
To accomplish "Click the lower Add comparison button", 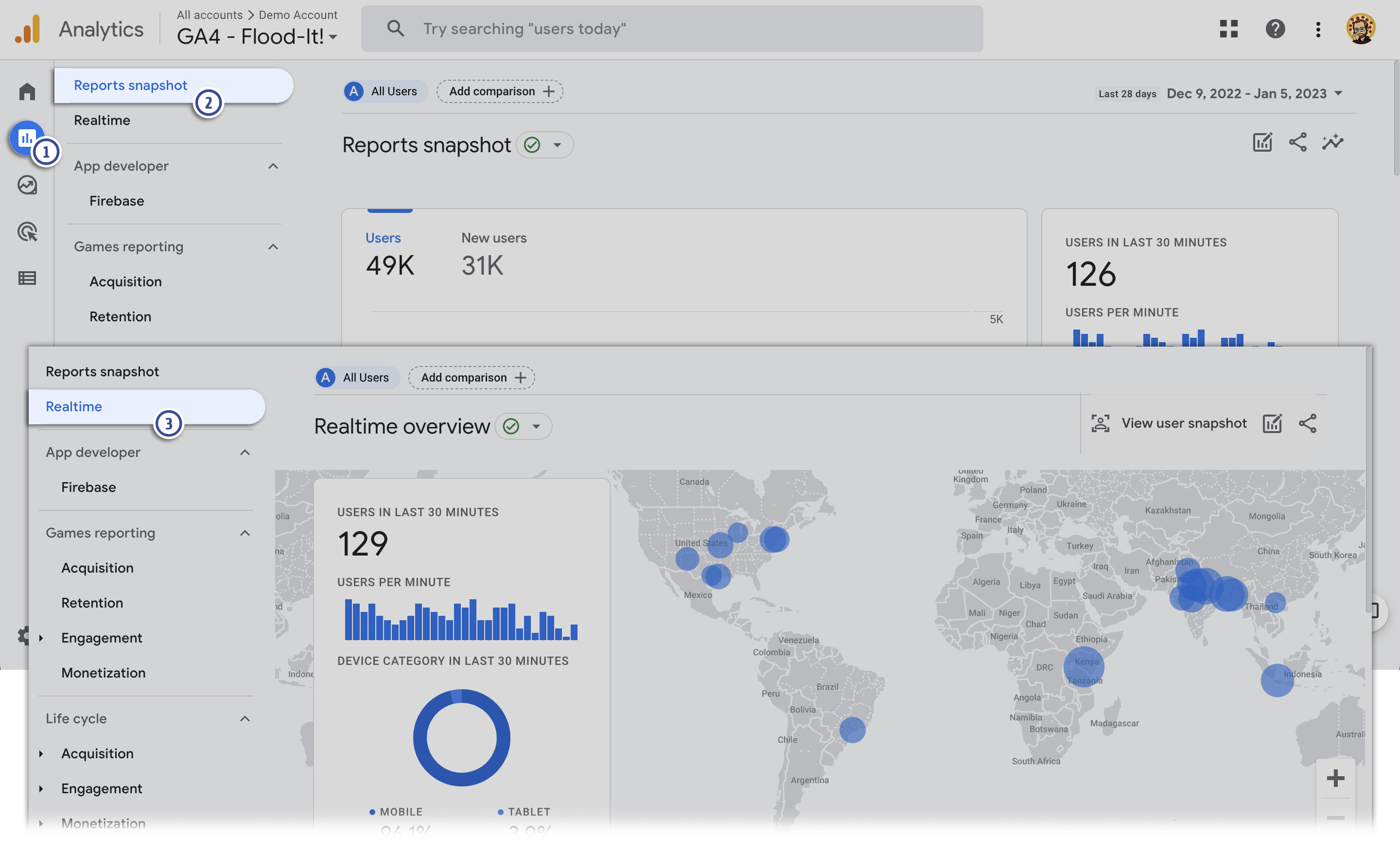I will pos(472,378).
